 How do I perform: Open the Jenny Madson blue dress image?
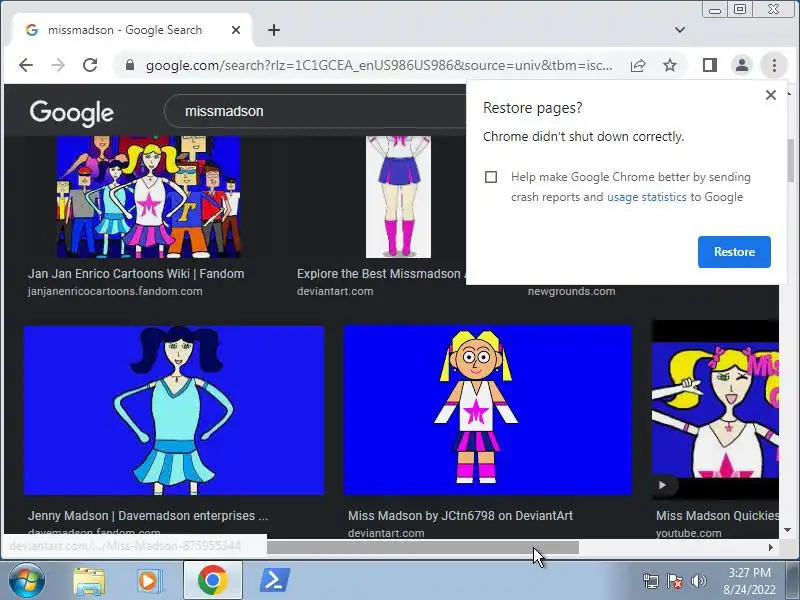pyautogui.click(x=174, y=410)
